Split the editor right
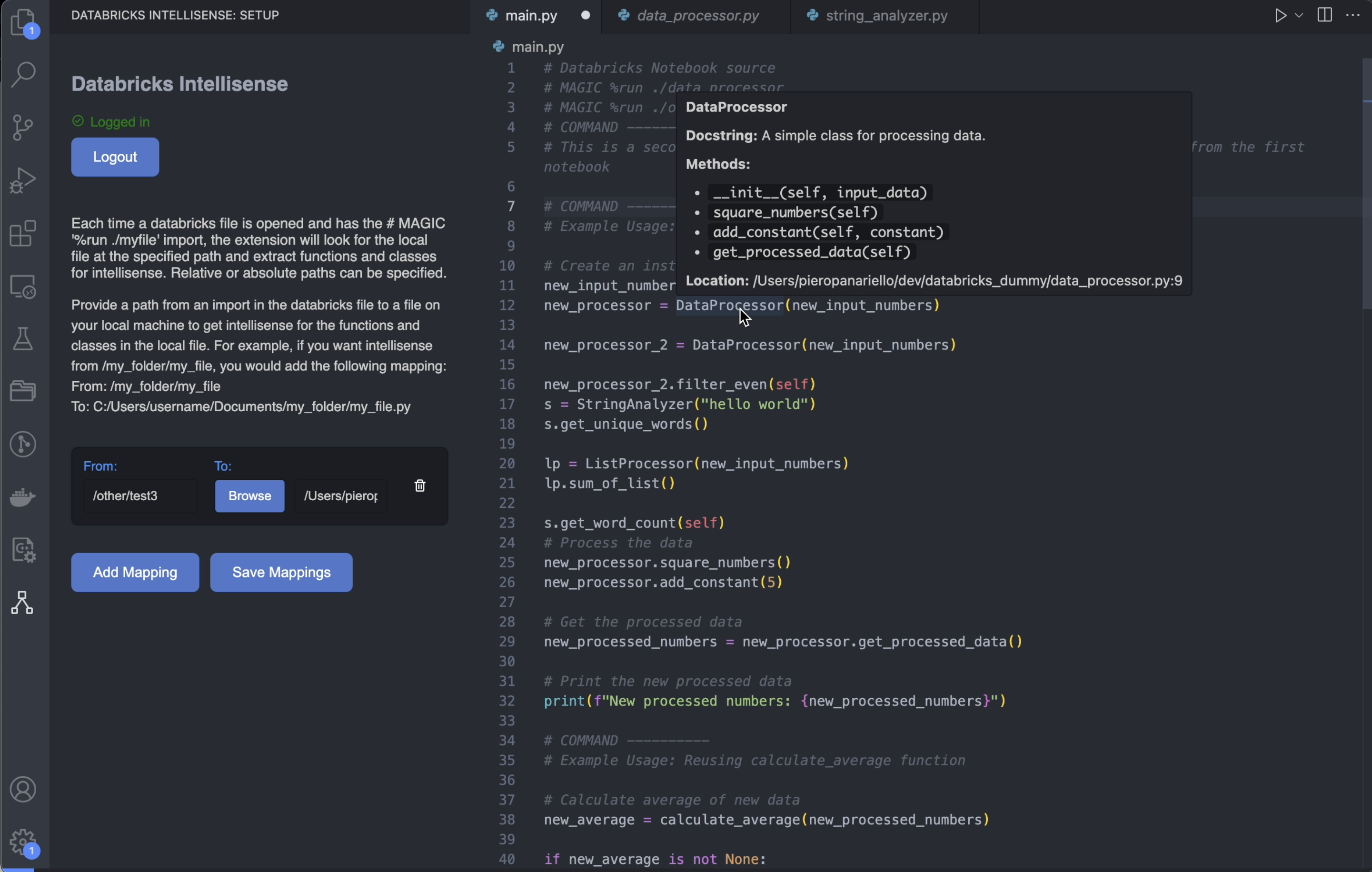 (1325, 15)
